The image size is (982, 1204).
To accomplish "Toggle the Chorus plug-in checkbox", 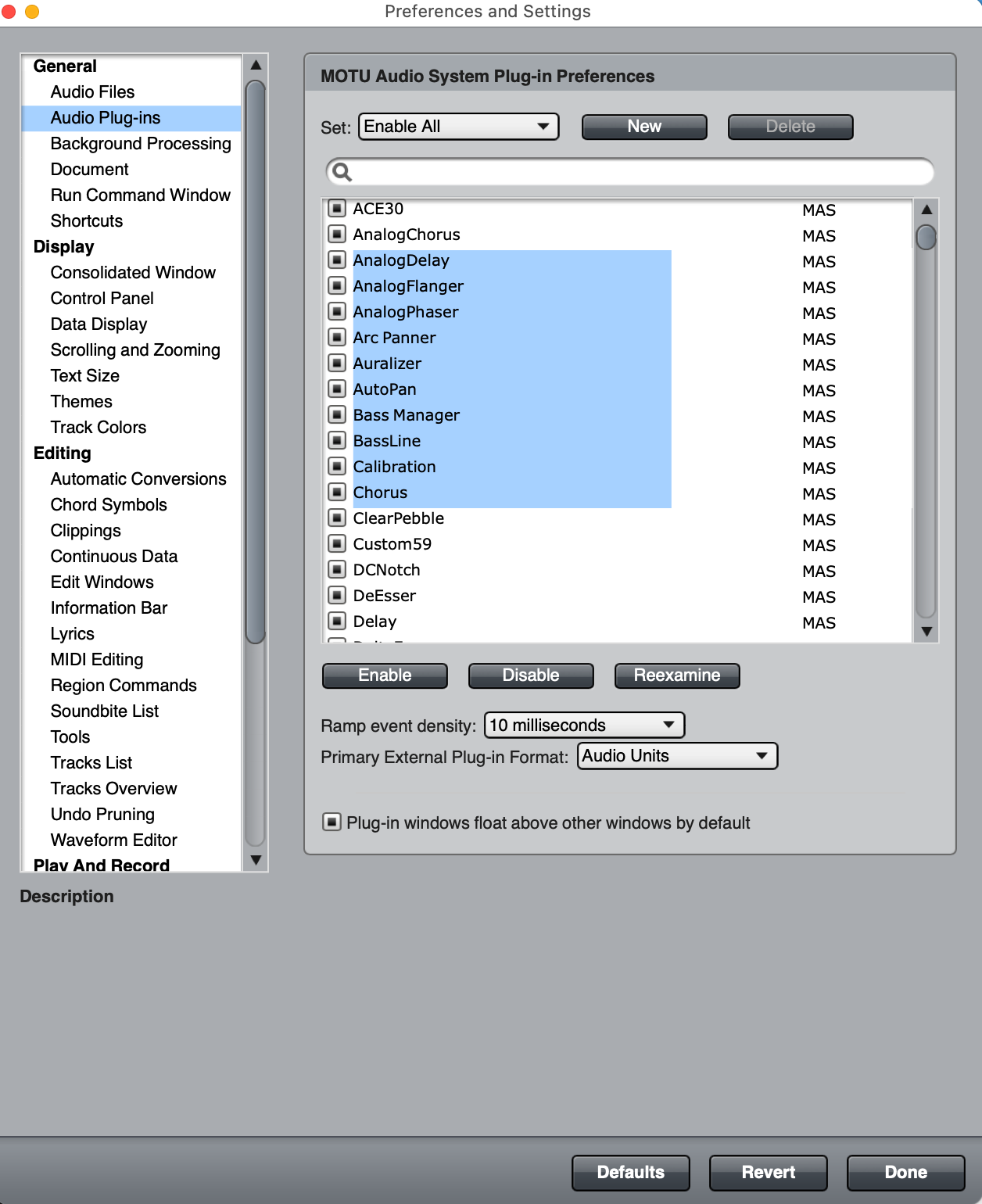I will coord(337,492).
